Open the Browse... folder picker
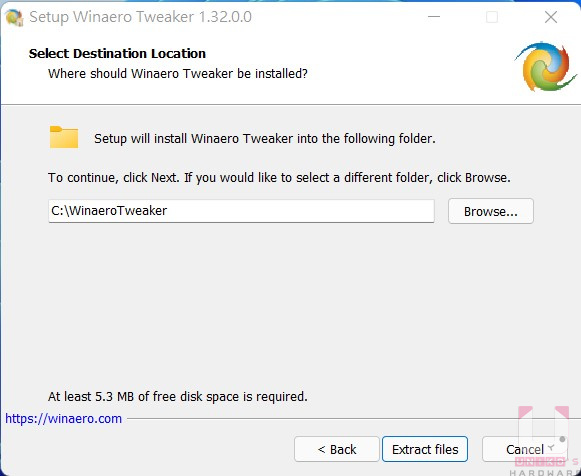 point(491,211)
